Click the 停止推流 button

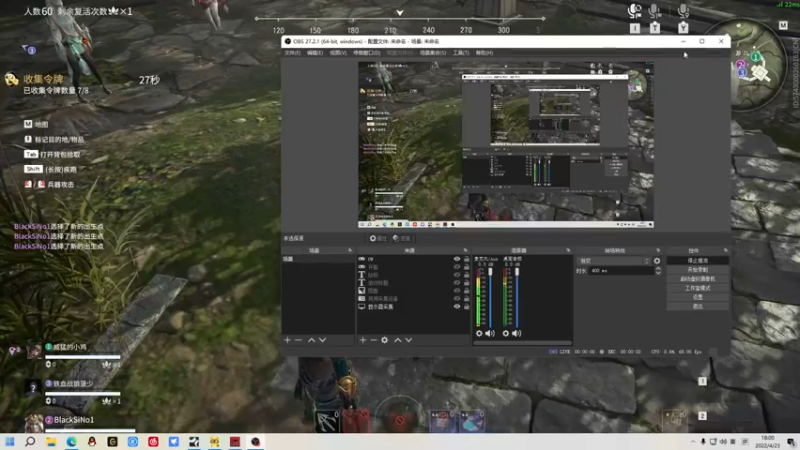coord(697,261)
